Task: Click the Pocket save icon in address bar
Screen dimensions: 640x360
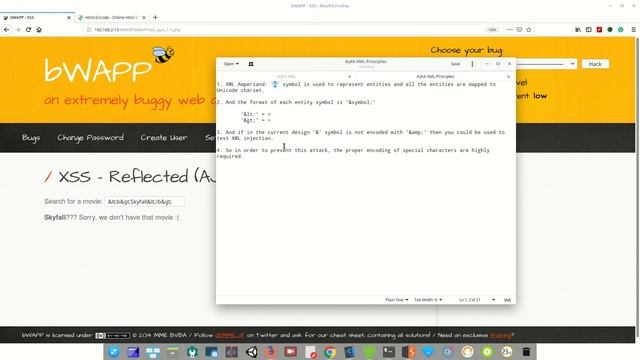Action: click(x=519, y=29)
